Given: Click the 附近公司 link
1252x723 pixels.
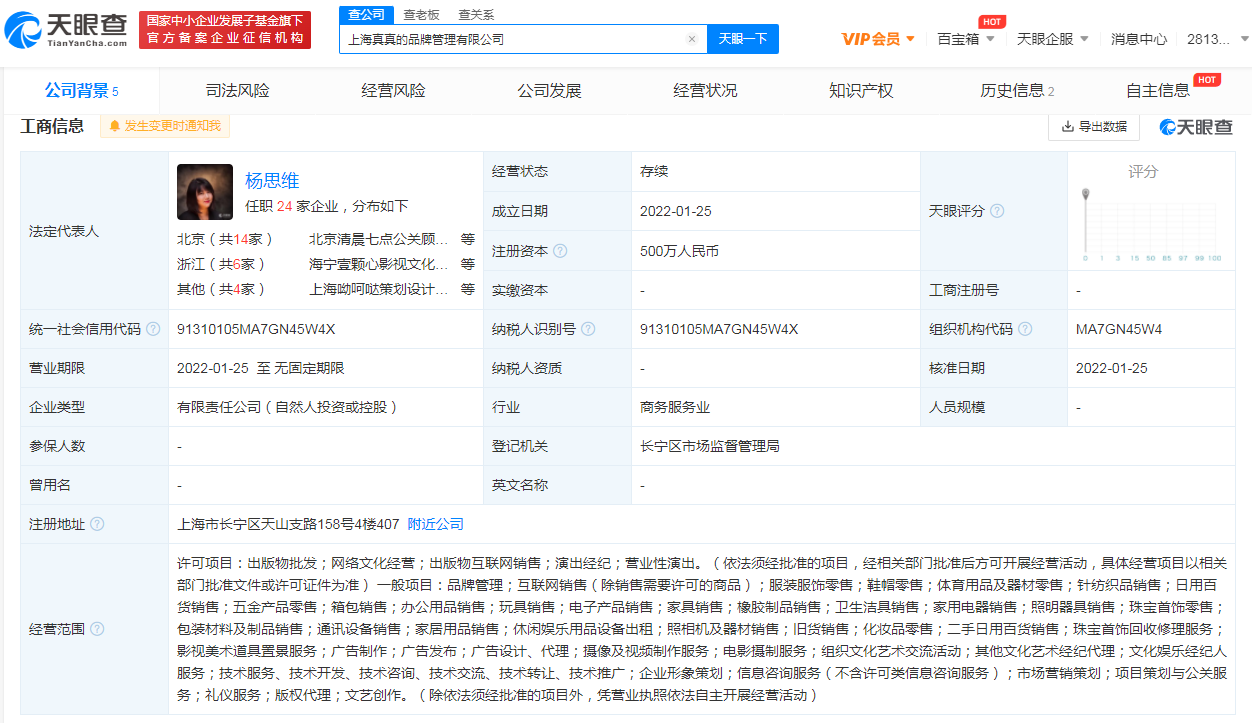Looking at the screenshot, I should (x=436, y=524).
